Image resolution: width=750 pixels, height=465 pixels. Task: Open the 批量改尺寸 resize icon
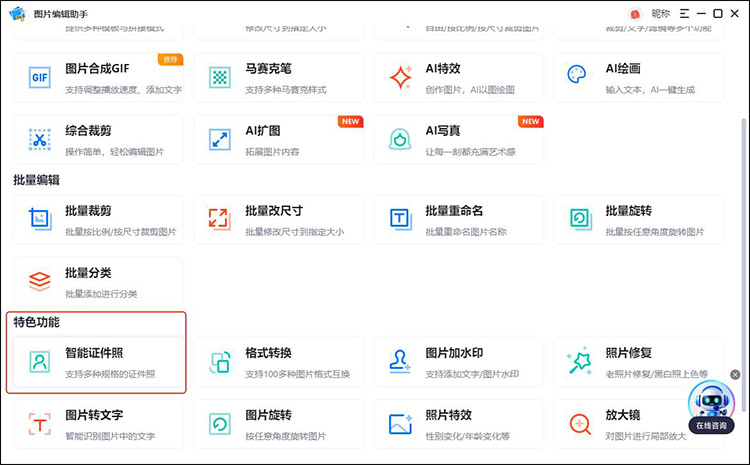click(220, 219)
